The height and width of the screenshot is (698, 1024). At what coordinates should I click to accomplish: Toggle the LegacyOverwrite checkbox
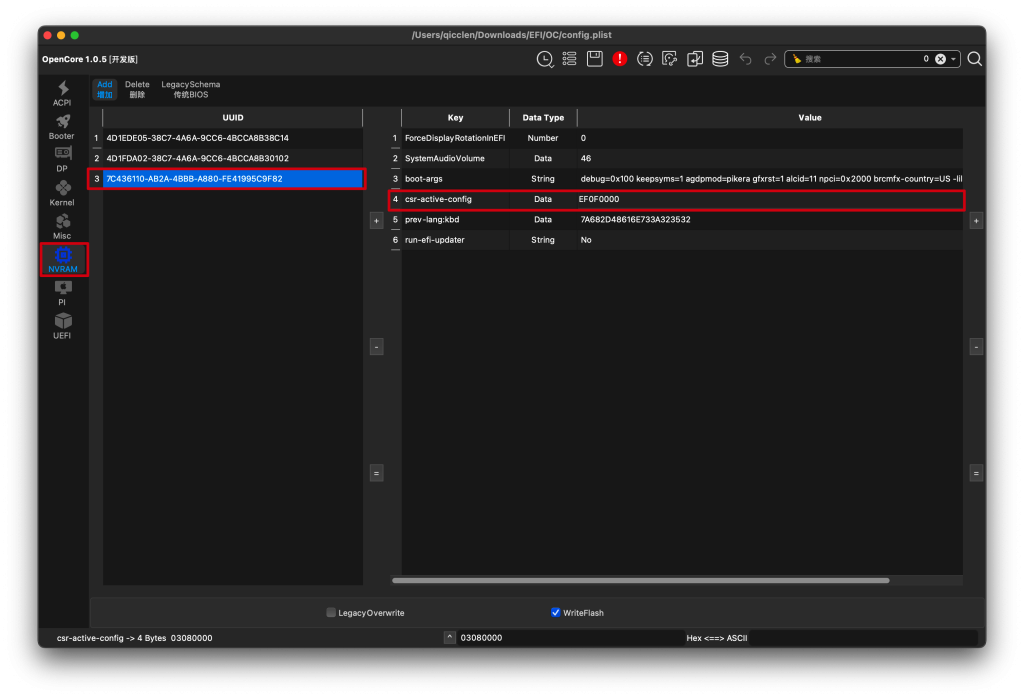[331, 612]
